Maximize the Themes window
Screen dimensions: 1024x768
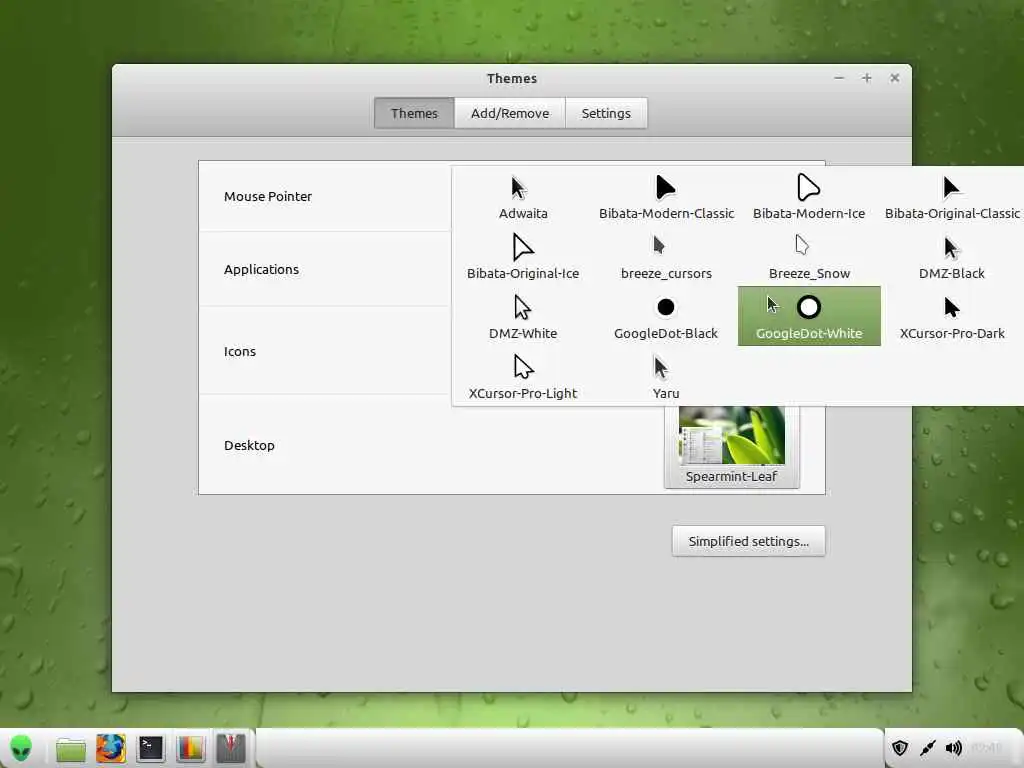pyautogui.click(x=867, y=78)
